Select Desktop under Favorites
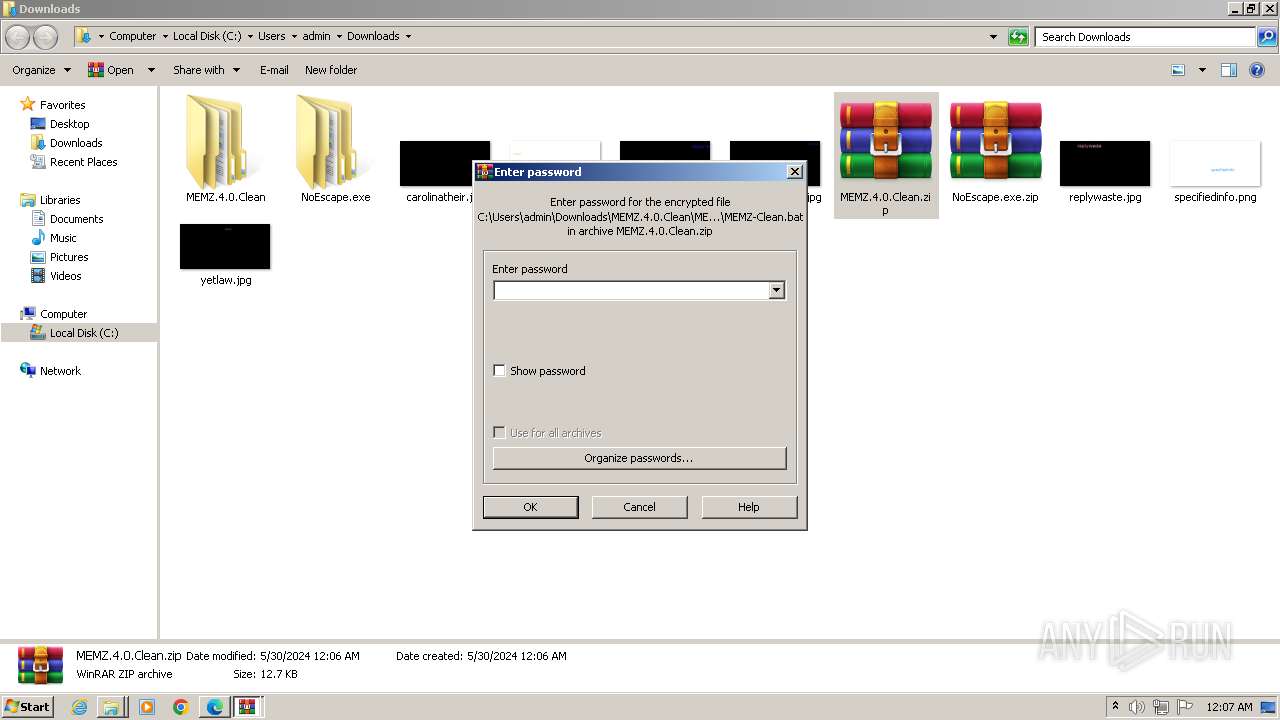 click(x=69, y=124)
